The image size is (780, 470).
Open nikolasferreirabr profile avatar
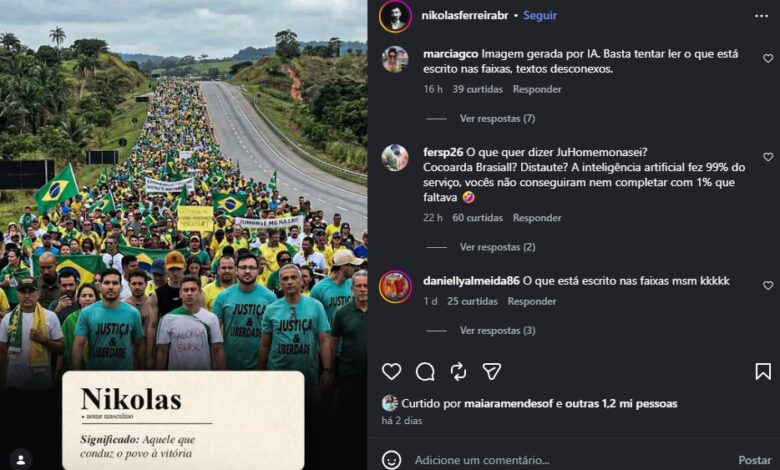coord(395,16)
